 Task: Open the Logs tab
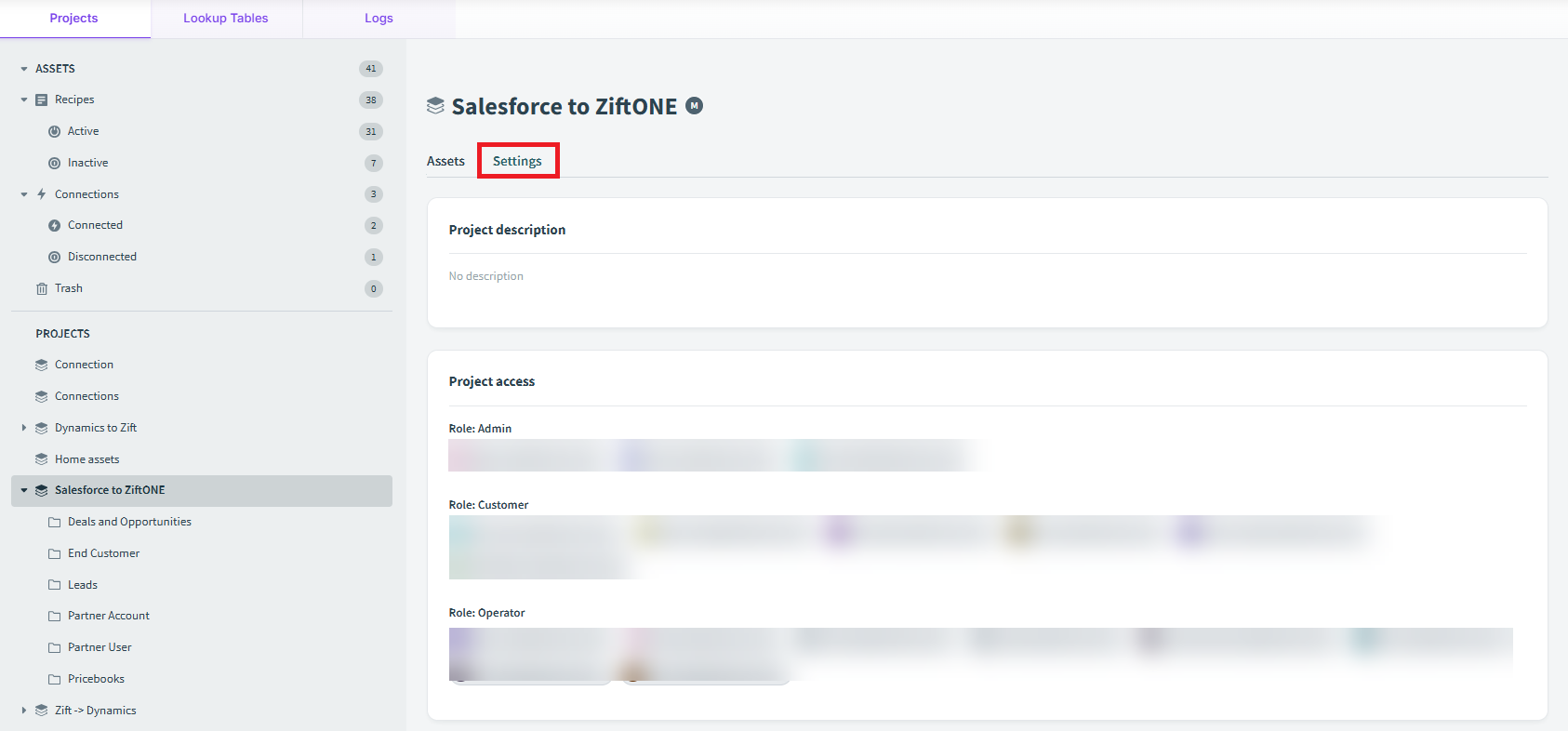click(379, 19)
